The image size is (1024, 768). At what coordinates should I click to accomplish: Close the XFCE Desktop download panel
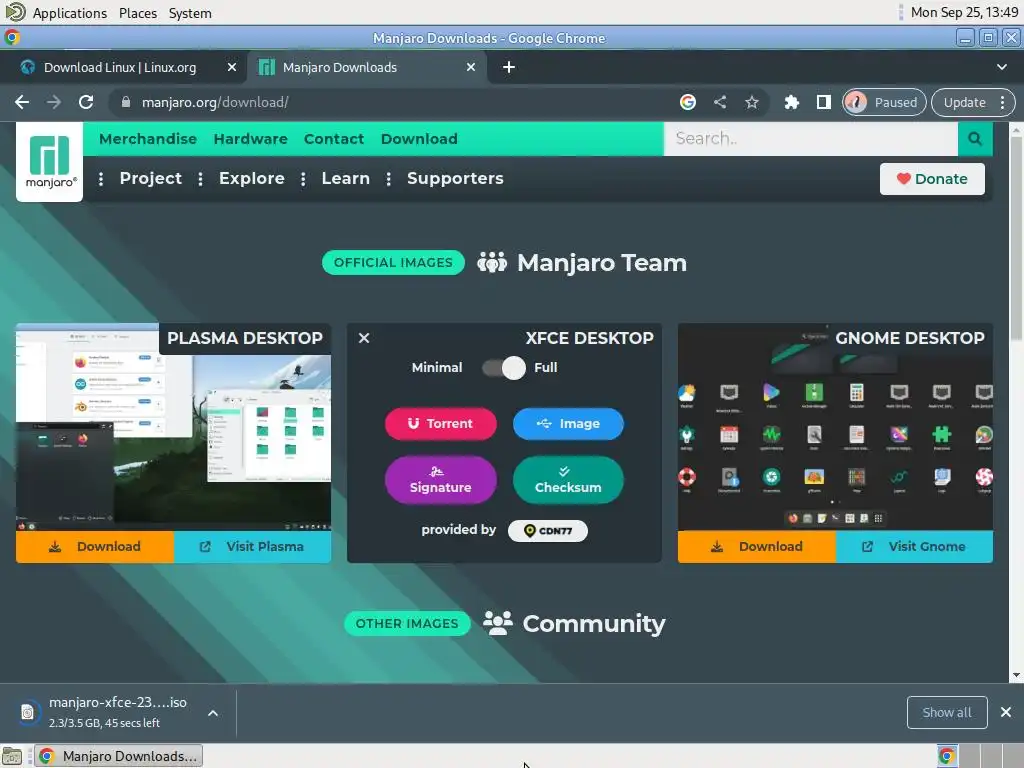[364, 338]
